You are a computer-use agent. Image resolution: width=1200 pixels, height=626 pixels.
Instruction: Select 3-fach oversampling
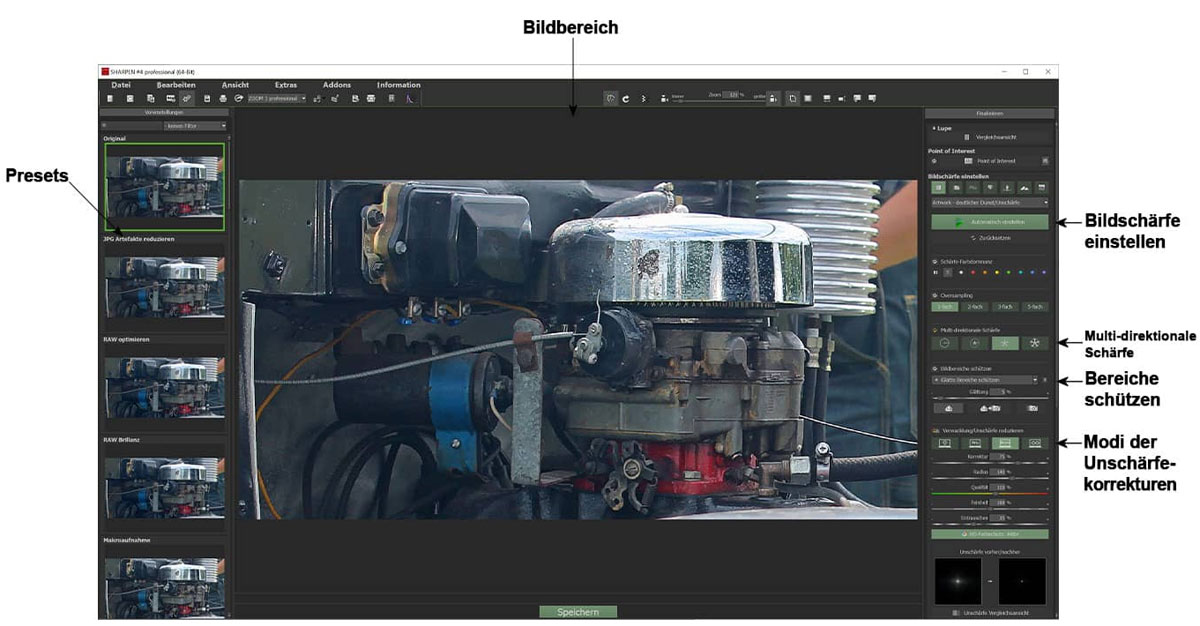(x=1005, y=307)
